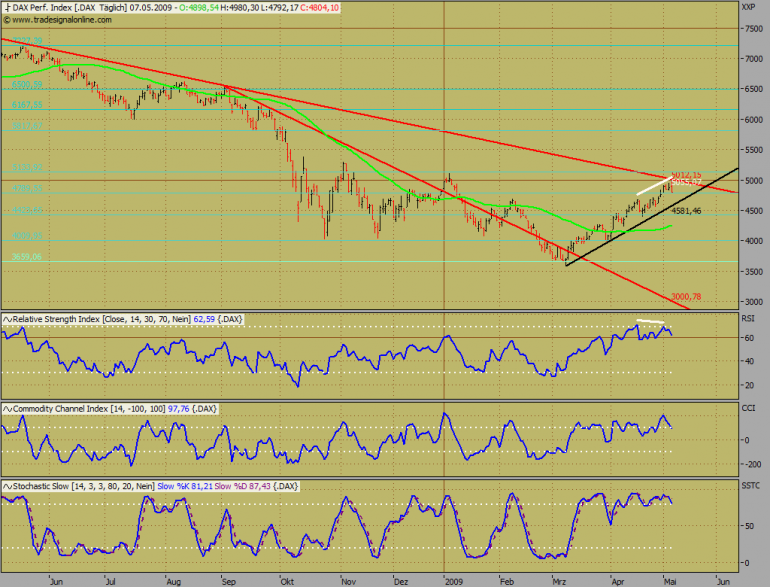770x587 pixels.
Task: Select the 6167,55 level label
Action: click(27, 105)
